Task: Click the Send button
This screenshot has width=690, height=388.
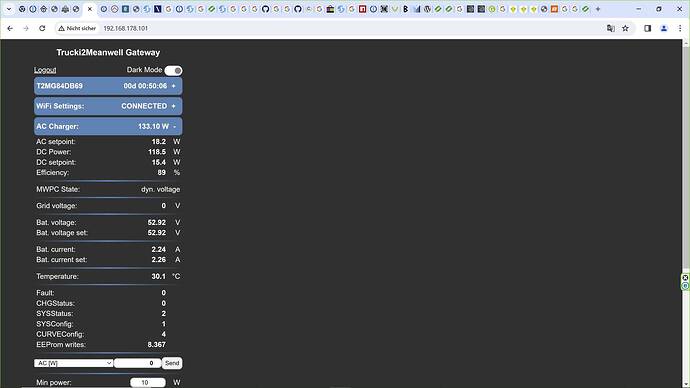Action: (172, 363)
